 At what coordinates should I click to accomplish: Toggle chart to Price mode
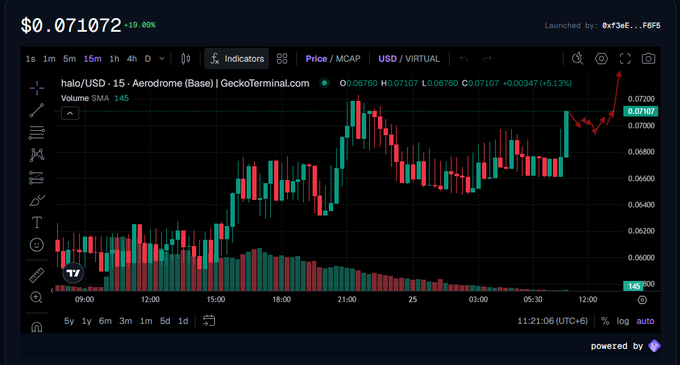coord(316,59)
